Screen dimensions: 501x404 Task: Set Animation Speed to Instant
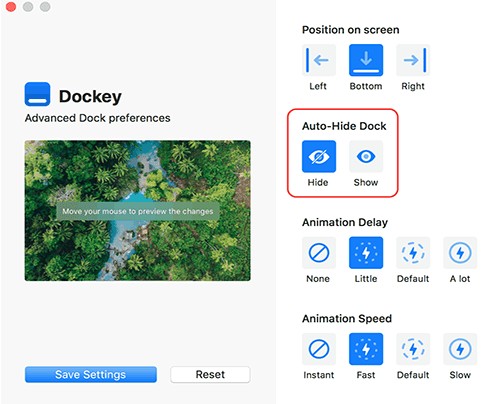[319, 349]
